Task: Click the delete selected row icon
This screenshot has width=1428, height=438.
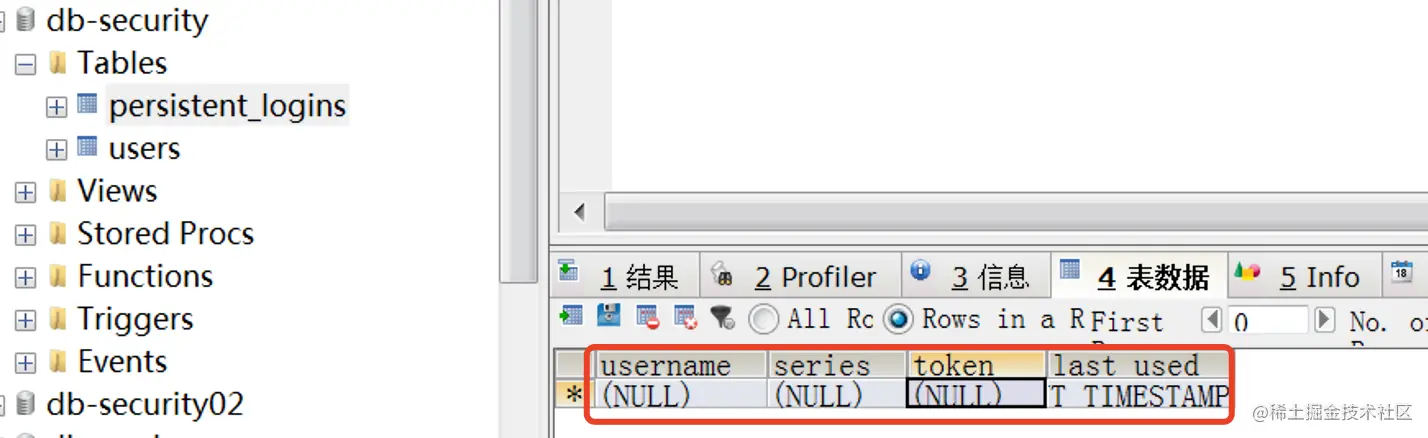Action: [x=648, y=318]
